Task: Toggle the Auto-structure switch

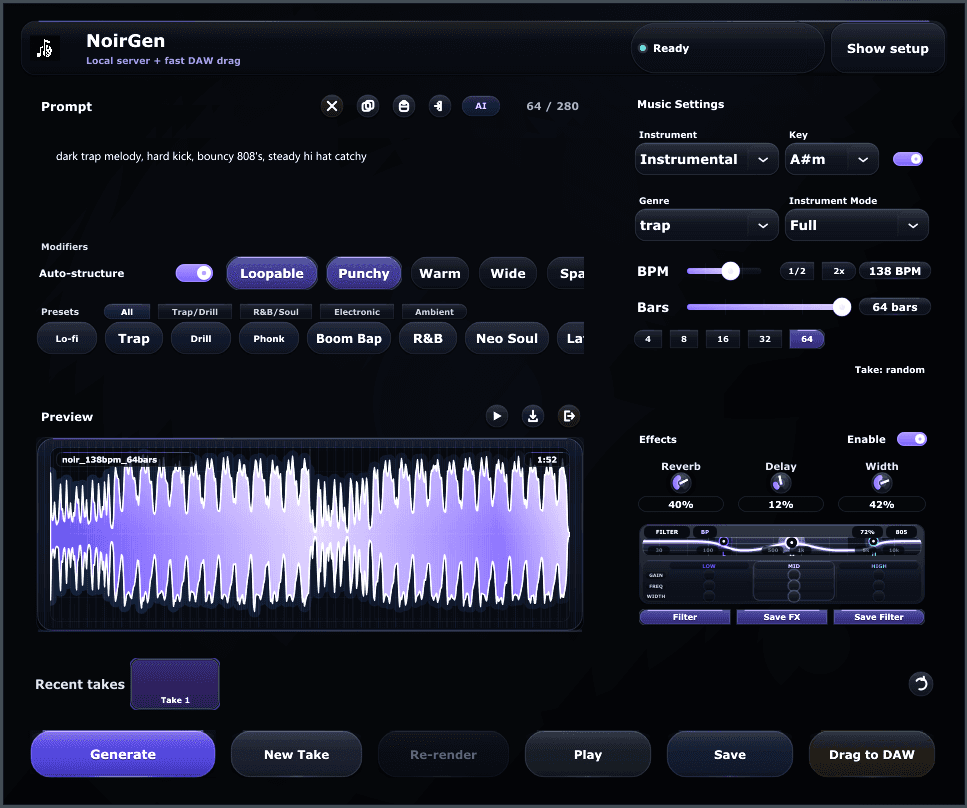Action: pyautogui.click(x=194, y=272)
